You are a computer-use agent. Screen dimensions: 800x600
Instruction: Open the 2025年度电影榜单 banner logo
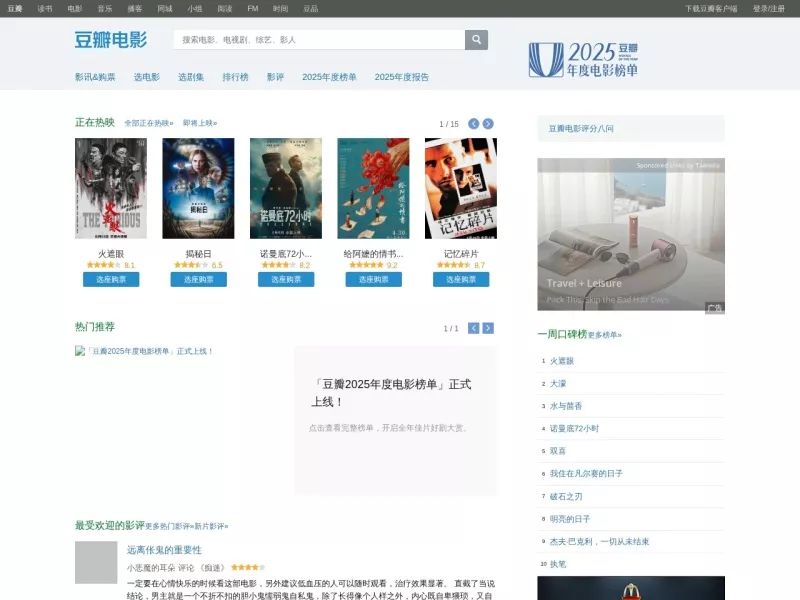coord(583,60)
